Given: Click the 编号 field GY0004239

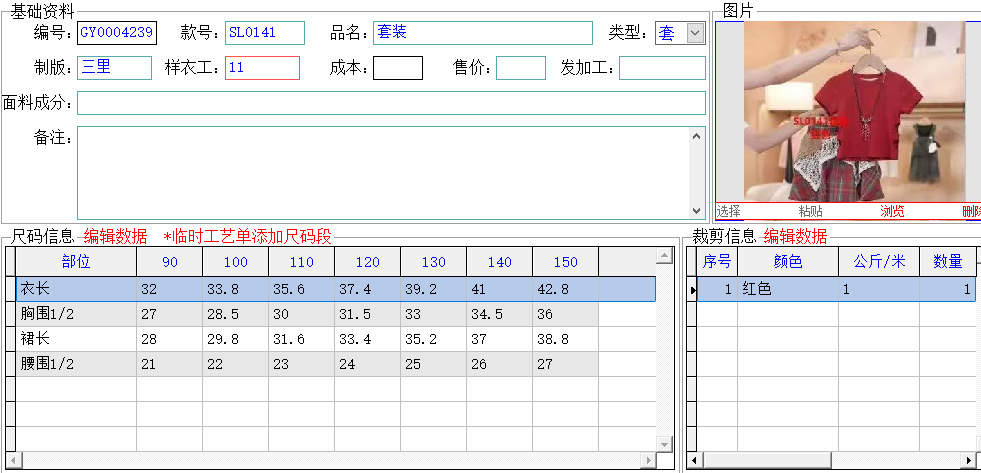Looking at the screenshot, I should (x=117, y=33).
